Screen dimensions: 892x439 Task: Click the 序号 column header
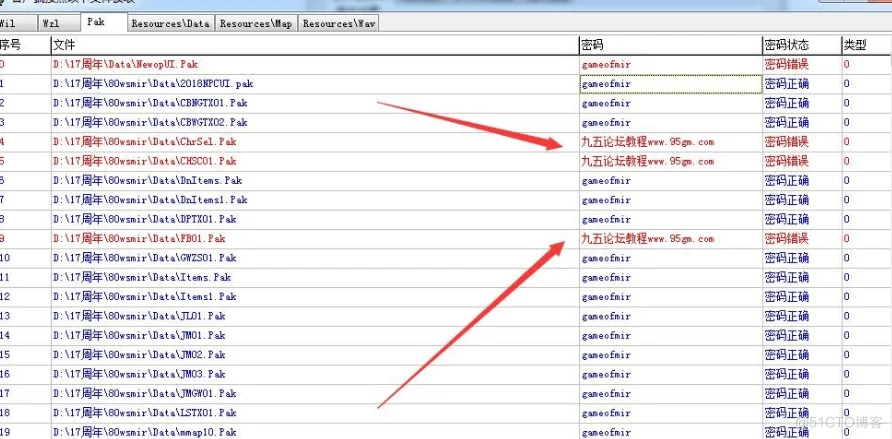pyautogui.click(x=25, y=45)
